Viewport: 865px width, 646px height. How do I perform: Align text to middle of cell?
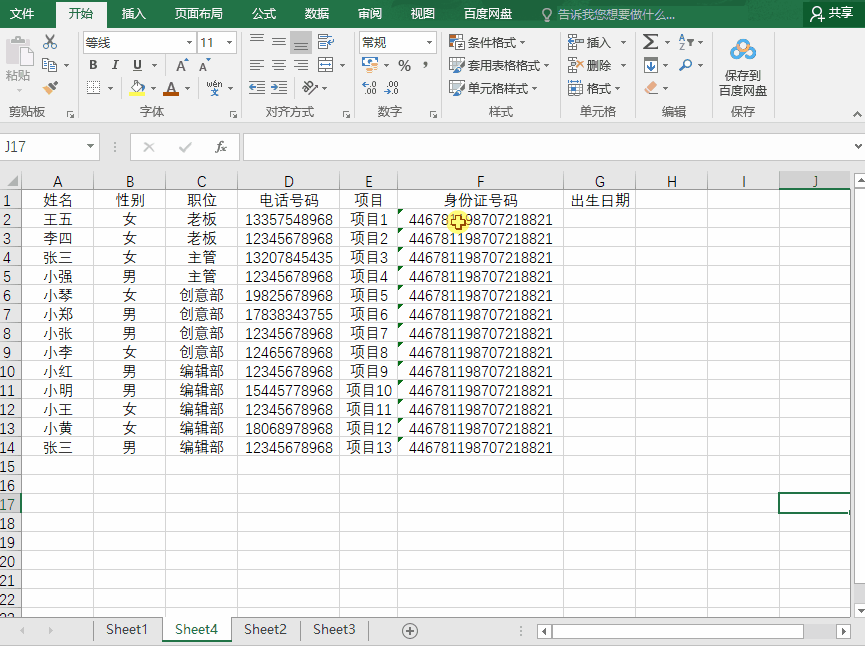click(279, 42)
